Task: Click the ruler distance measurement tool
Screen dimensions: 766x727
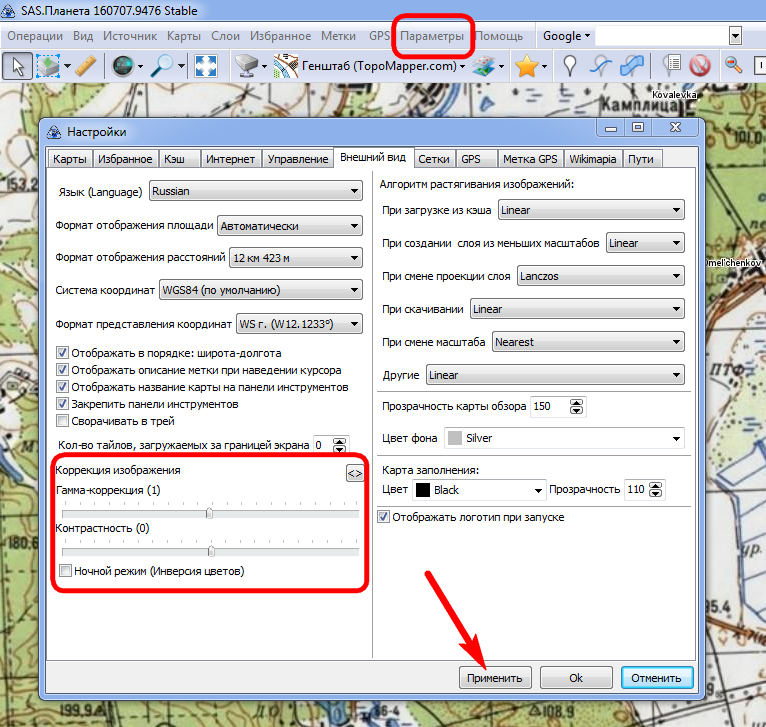Action: [x=85, y=66]
